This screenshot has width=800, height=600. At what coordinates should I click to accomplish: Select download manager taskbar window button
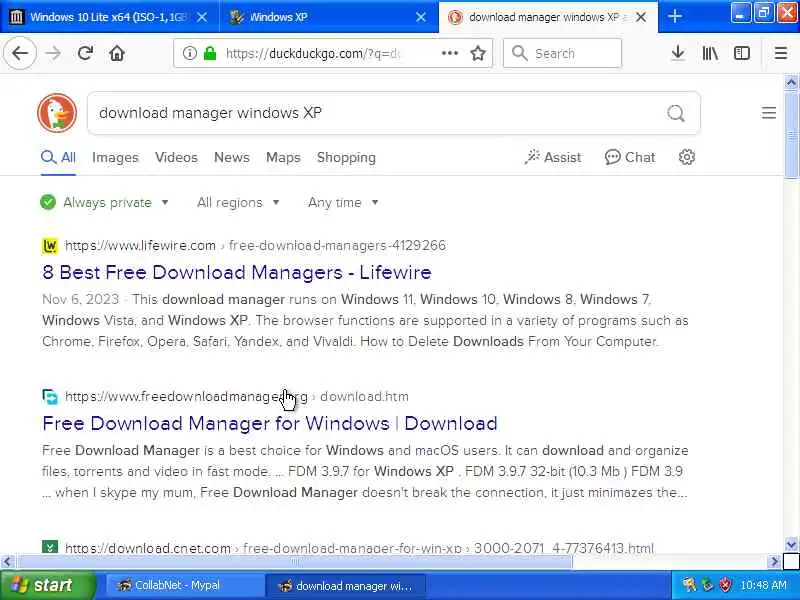[347, 585]
